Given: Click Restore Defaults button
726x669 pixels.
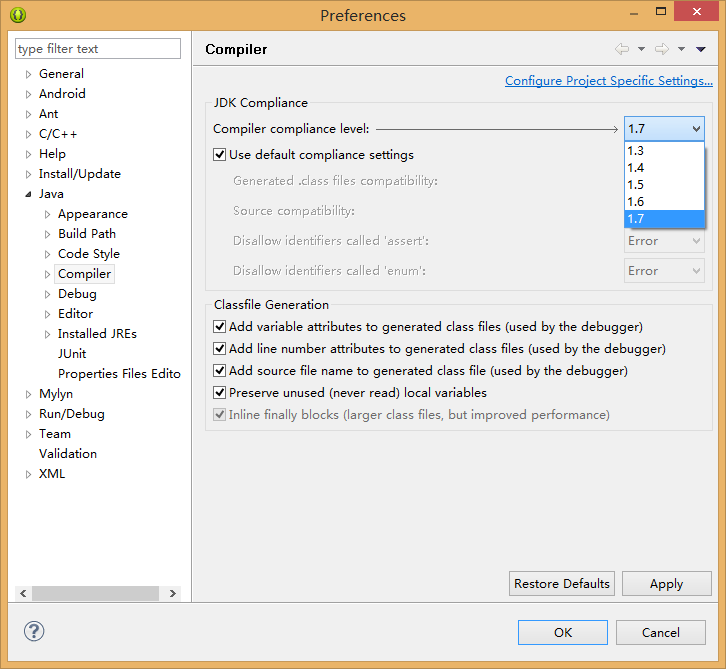Looking at the screenshot, I should click(x=562, y=583).
